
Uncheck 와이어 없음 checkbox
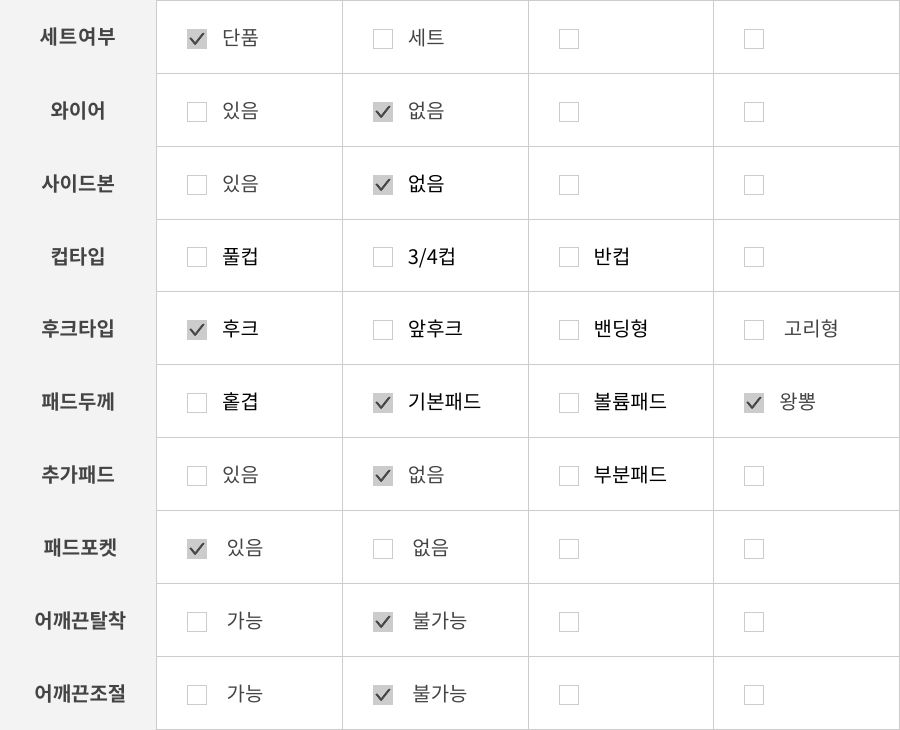pyautogui.click(x=383, y=112)
